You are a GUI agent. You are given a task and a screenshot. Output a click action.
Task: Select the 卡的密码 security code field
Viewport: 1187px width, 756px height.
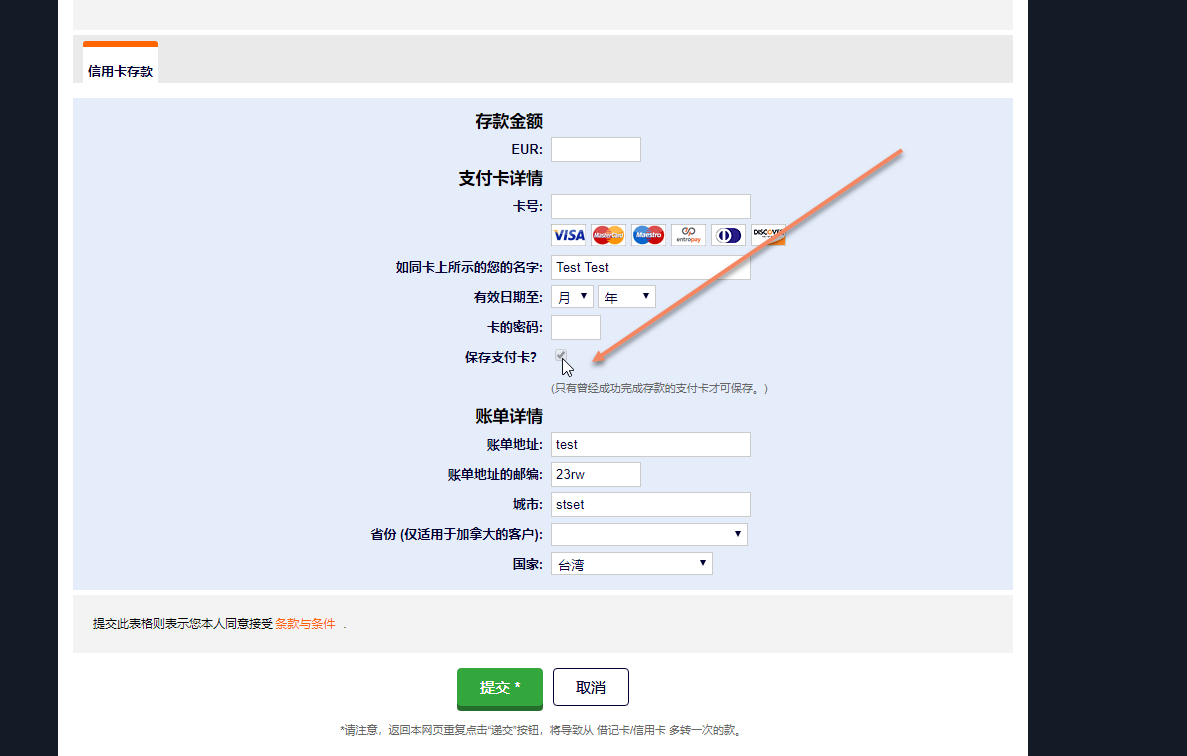pos(576,328)
